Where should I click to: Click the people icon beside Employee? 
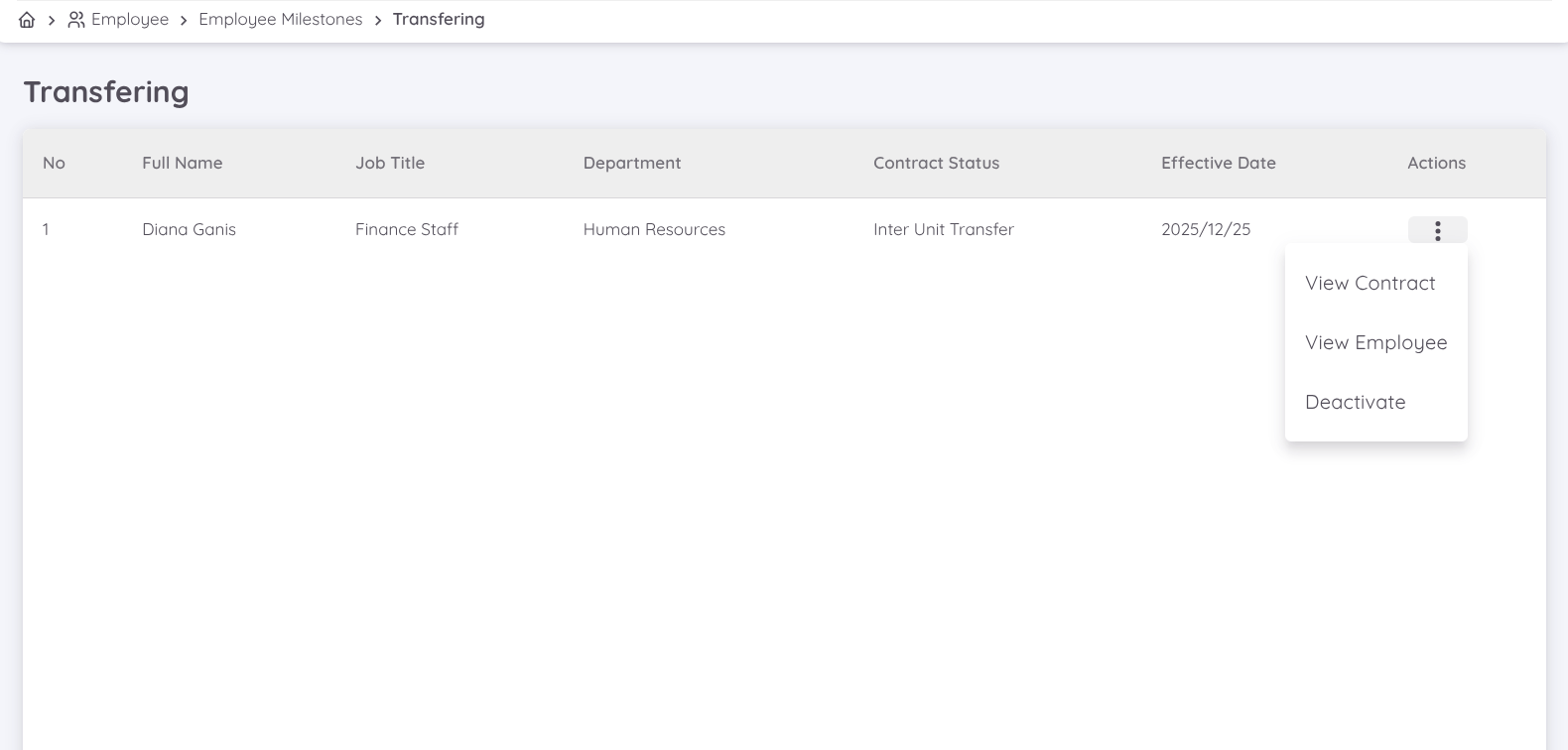pos(75,20)
